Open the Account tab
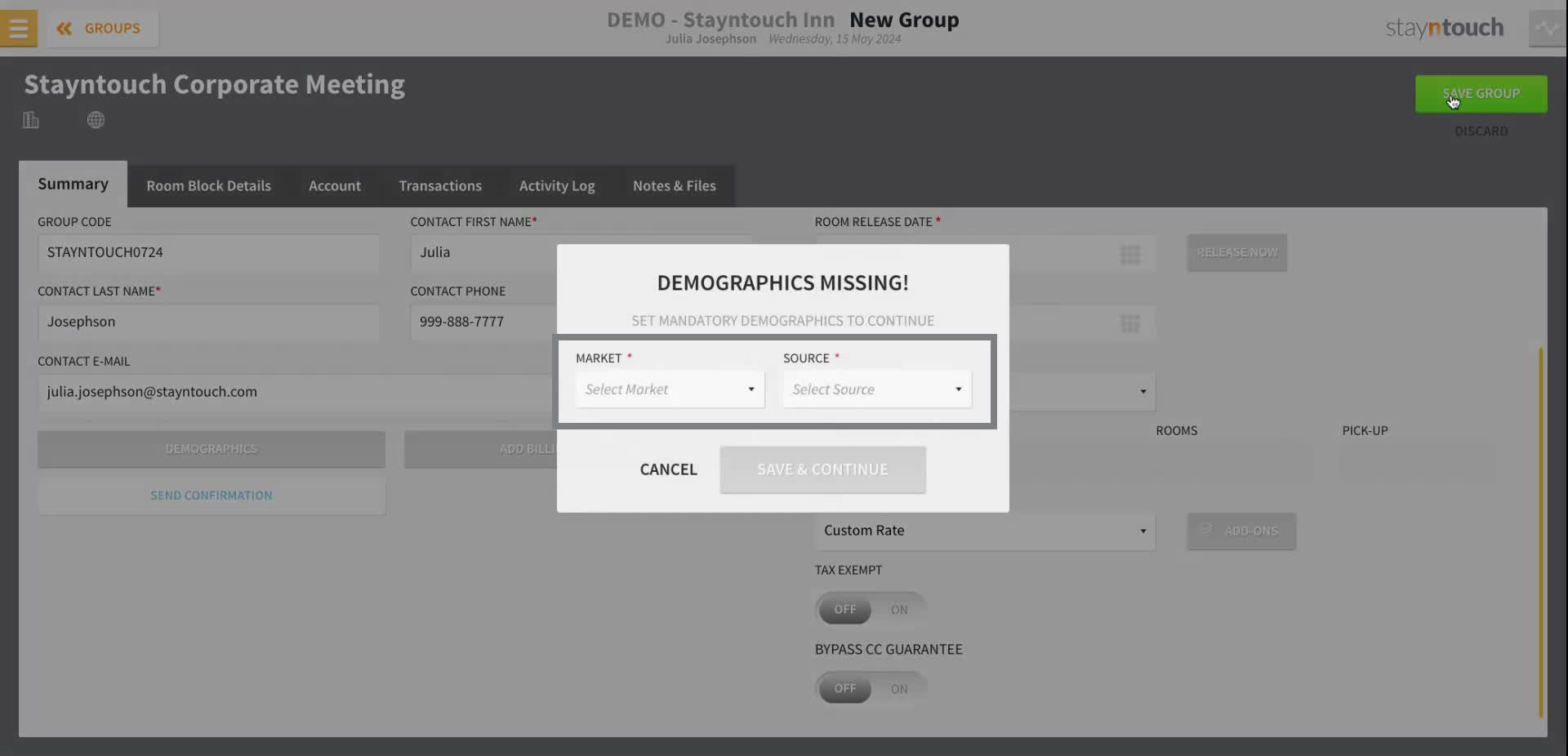Viewport: 1568px width, 756px height. (x=335, y=186)
